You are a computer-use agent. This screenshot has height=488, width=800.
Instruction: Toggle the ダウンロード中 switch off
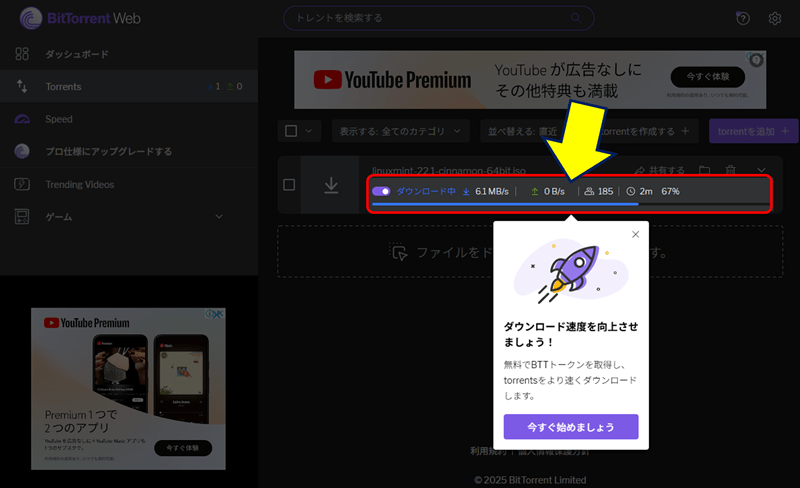coord(381,191)
